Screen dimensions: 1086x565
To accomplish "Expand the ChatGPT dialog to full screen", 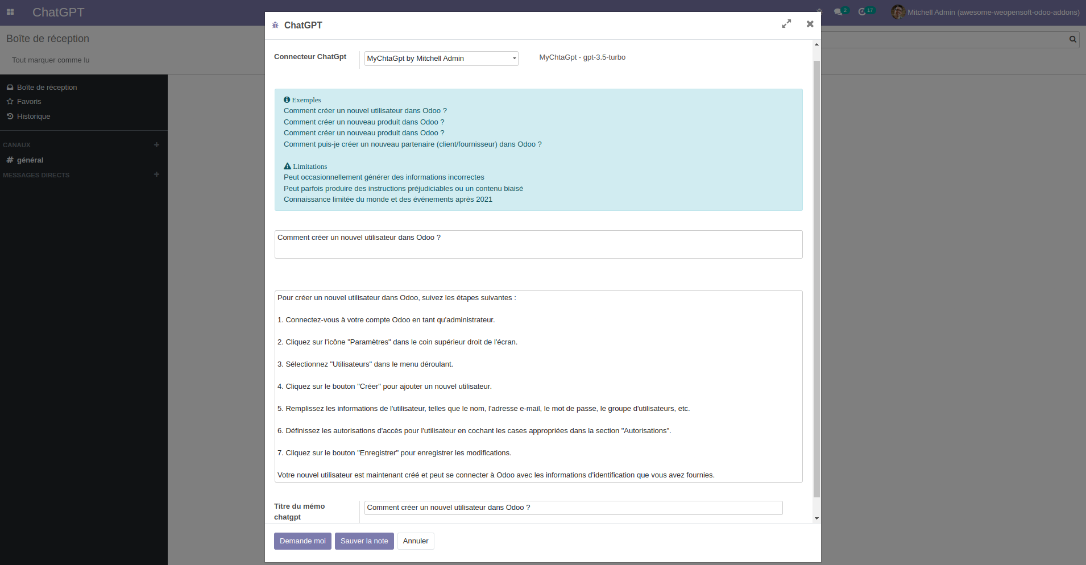I will [x=786, y=24].
